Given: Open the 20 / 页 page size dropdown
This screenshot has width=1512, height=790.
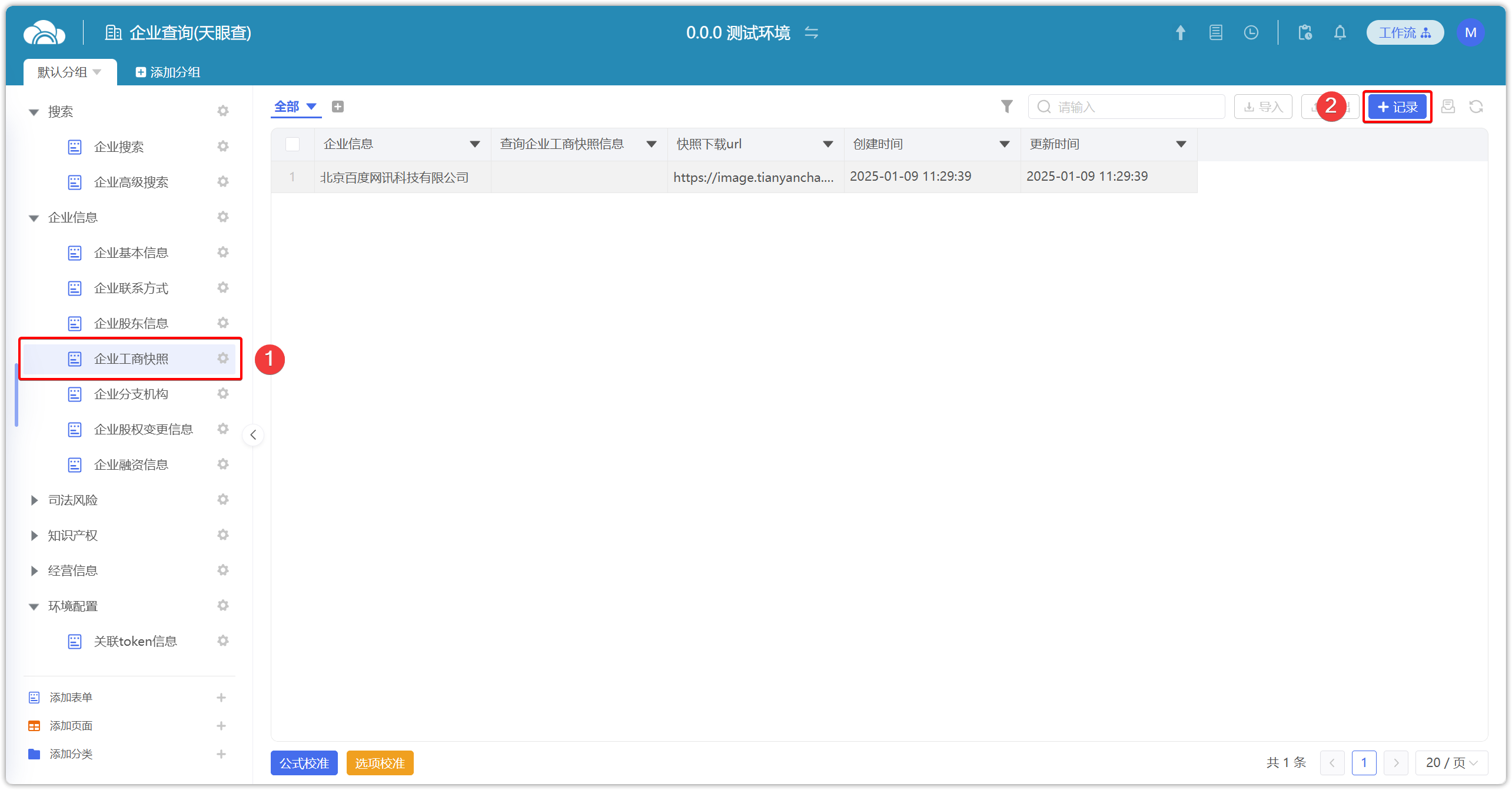Looking at the screenshot, I should (1451, 763).
